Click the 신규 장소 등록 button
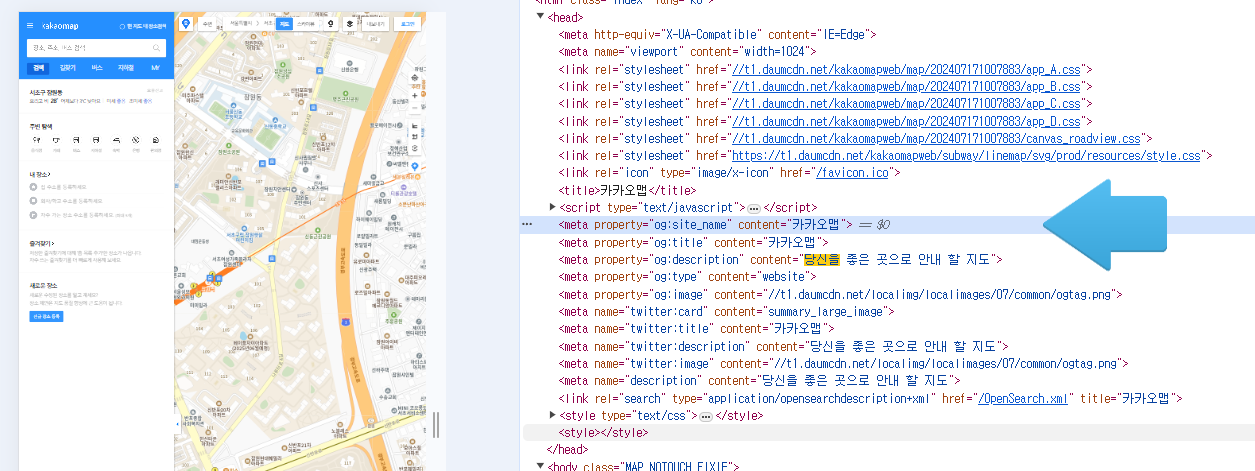 47,316
